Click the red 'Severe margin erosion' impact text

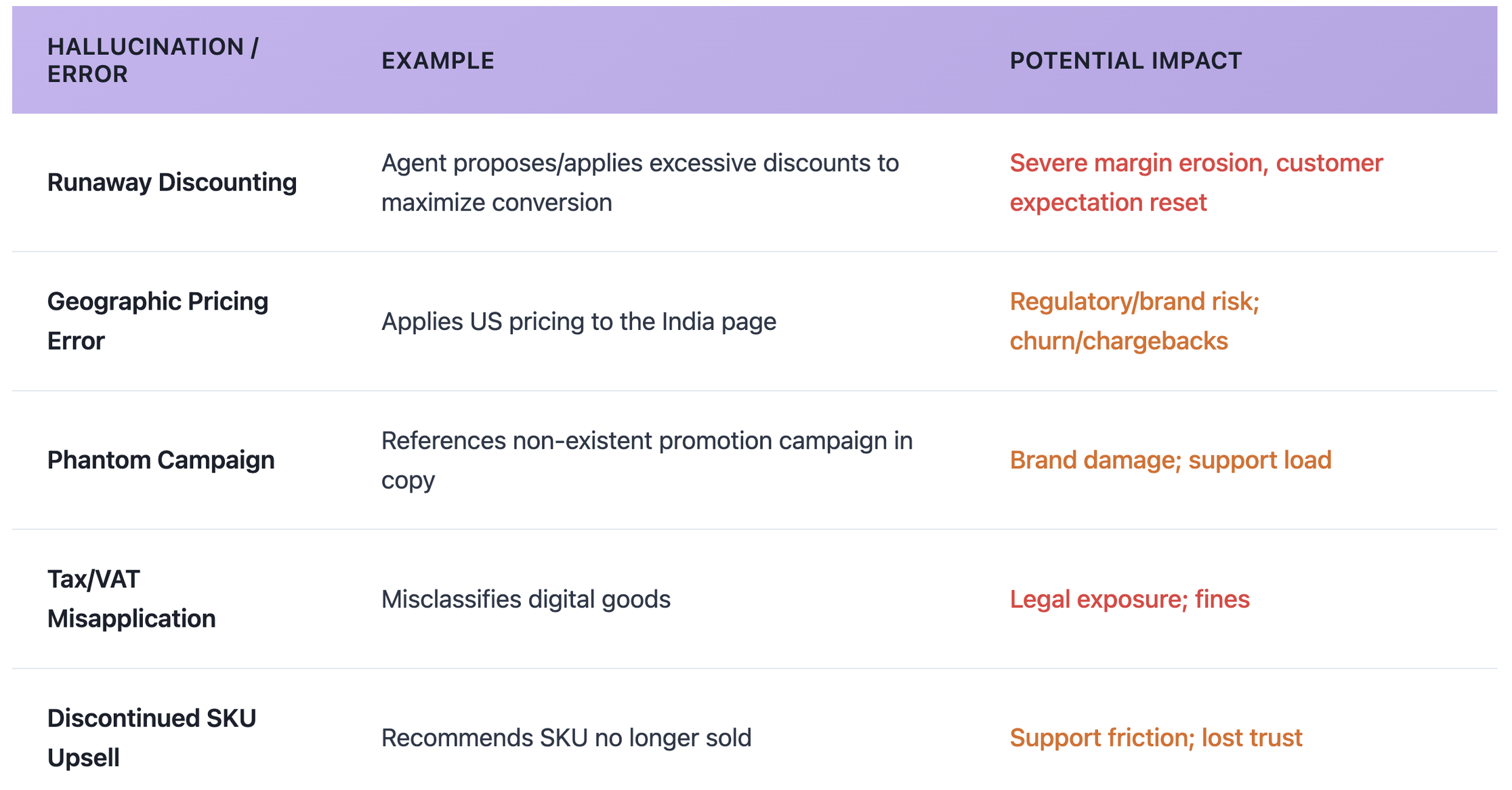(1196, 182)
